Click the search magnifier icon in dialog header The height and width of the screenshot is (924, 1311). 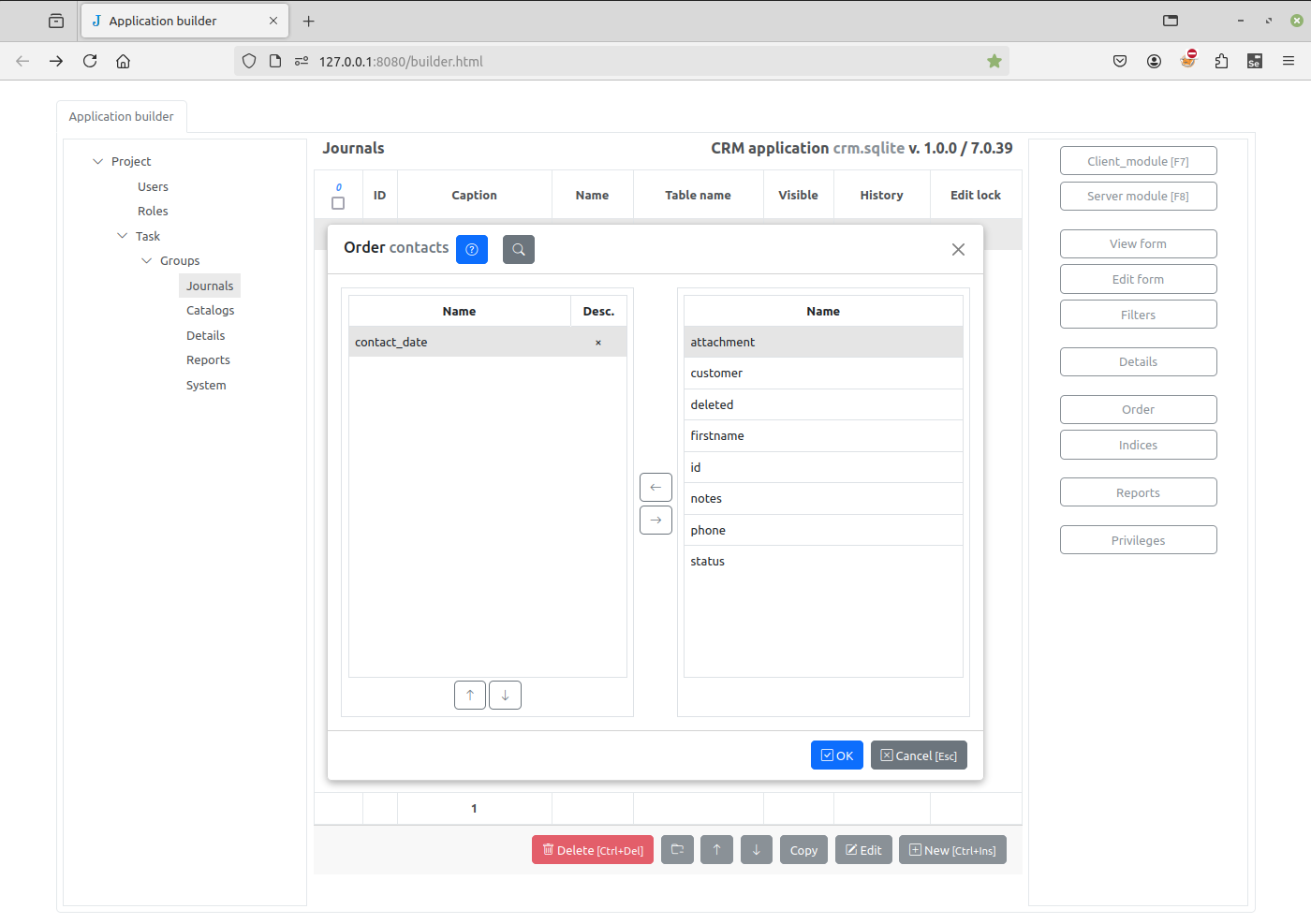pos(519,249)
